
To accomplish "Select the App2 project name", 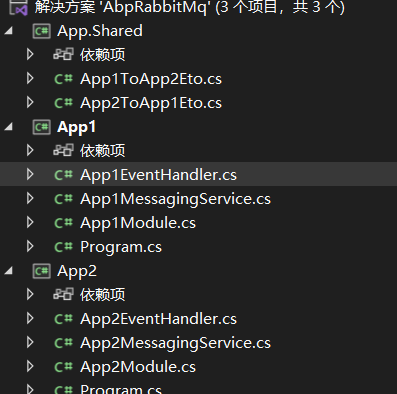I will 77,271.
